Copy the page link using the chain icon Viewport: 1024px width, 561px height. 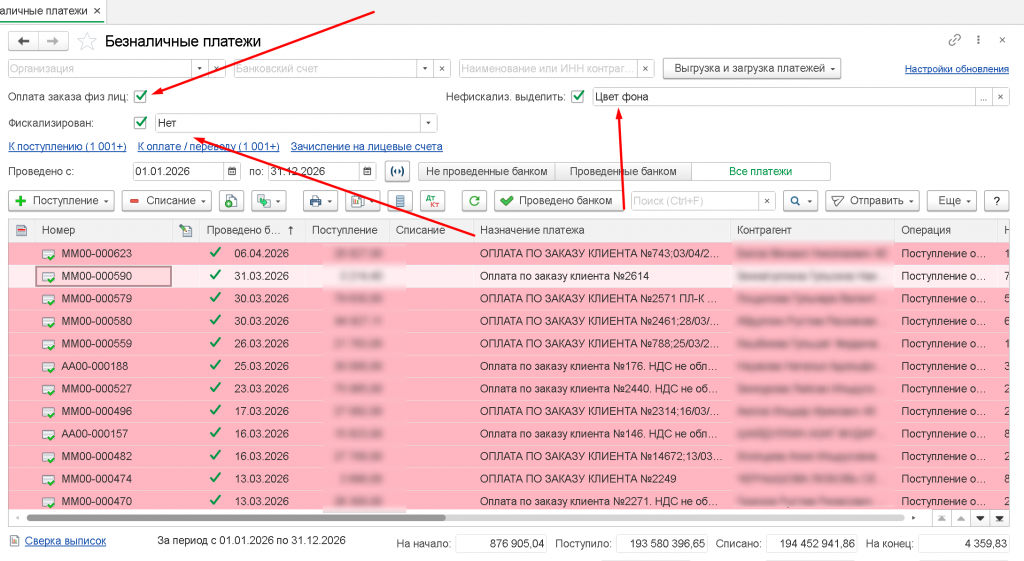click(954, 41)
